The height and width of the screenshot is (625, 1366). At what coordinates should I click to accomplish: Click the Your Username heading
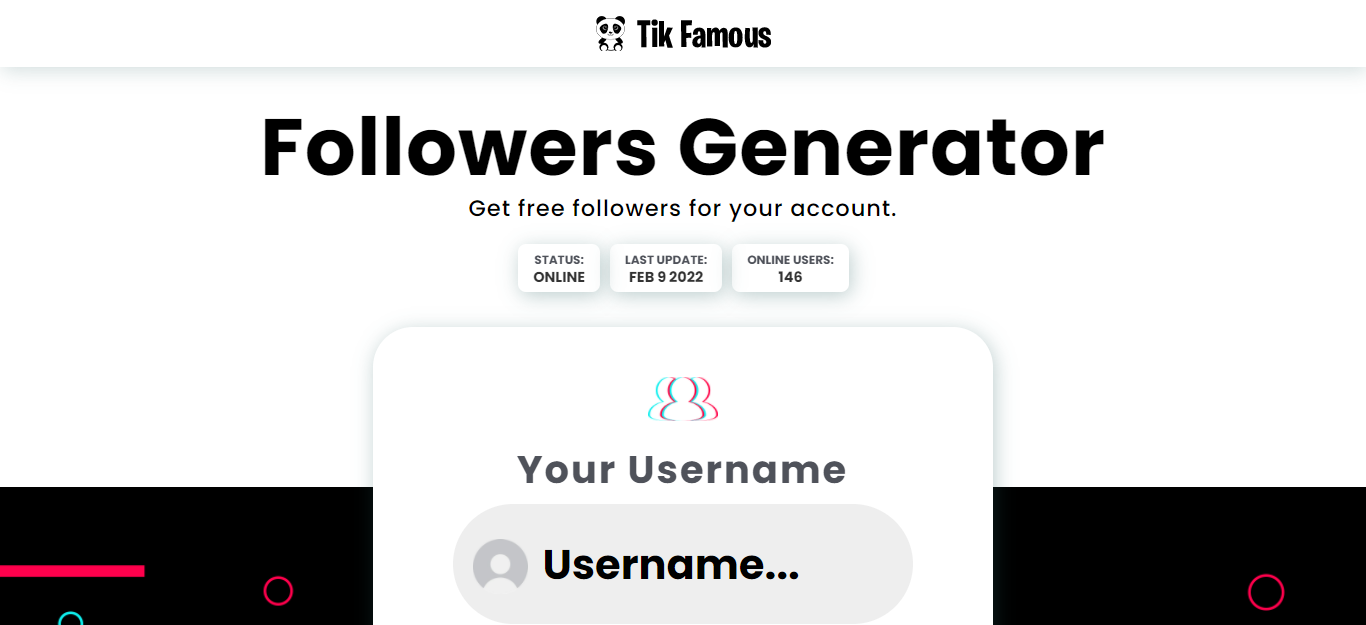pos(682,469)
